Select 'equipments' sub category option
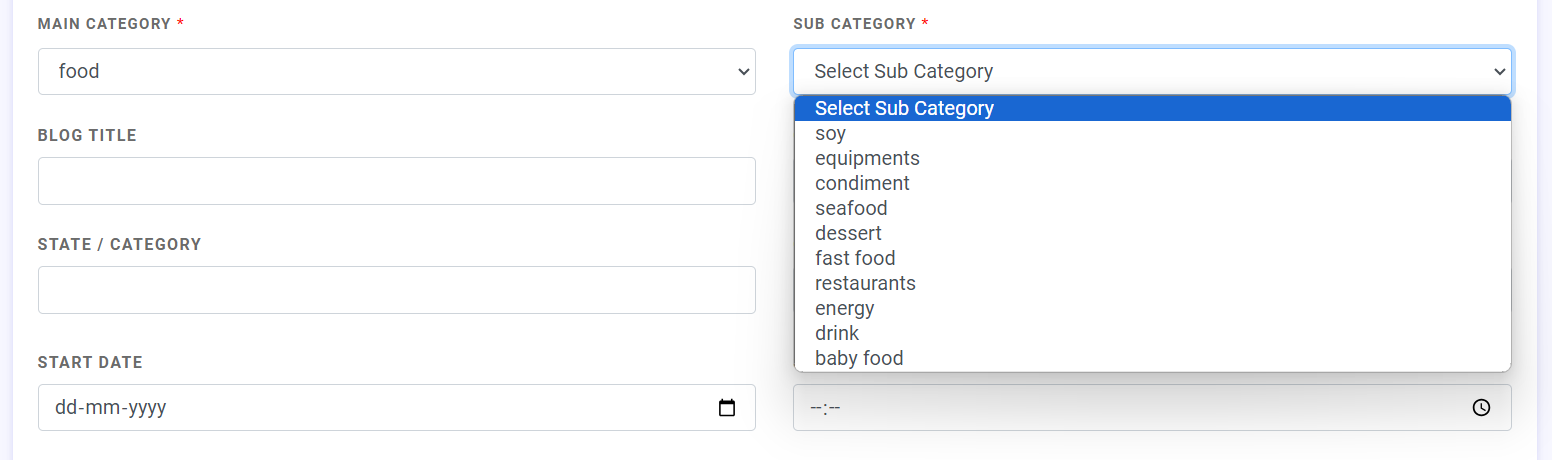This screenshot has height=460, width=1552. click(x=867, y=158)
